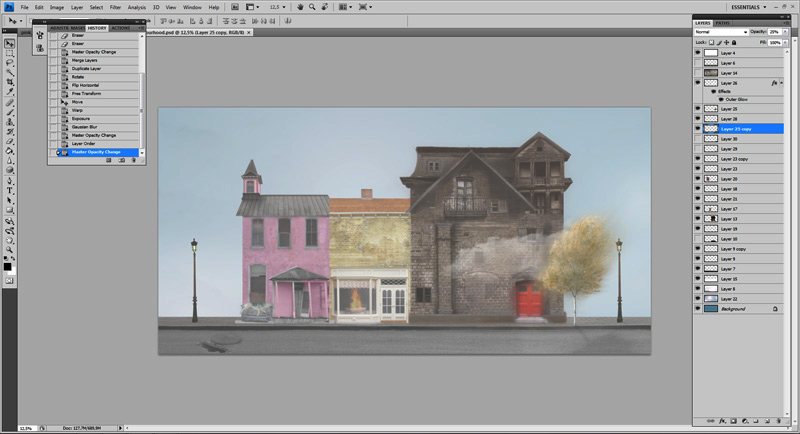This screenshot has height=434, width=800.
Task: Switch to the Paths tab
Action: click(x=722, y=22)
